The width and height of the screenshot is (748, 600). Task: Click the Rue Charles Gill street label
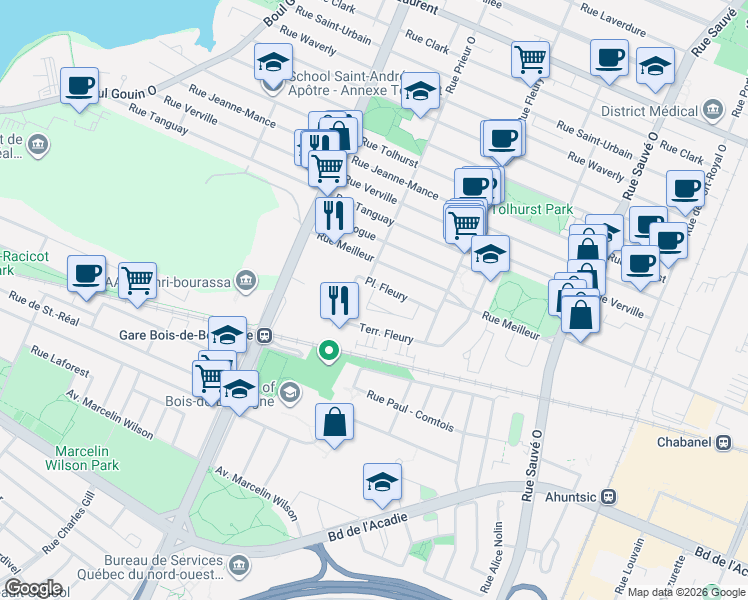point(68,523)
